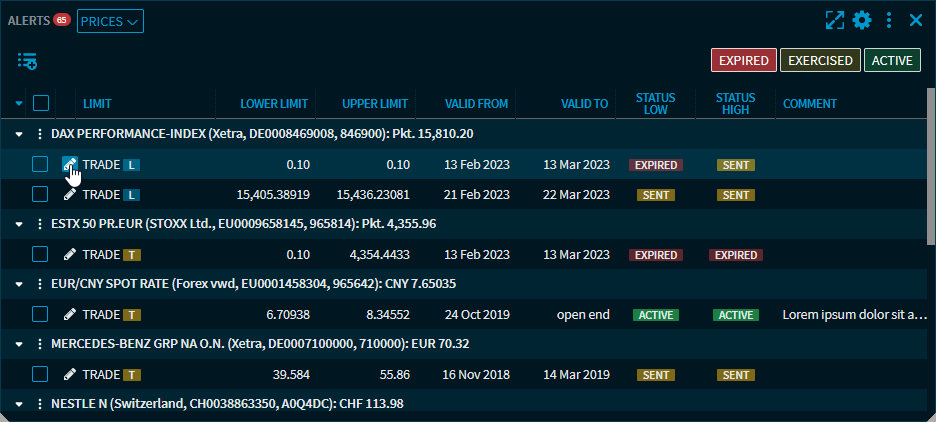Filter alerts by Expired status
The height and width of the screenshot is (422, 936).
point(743,61)
